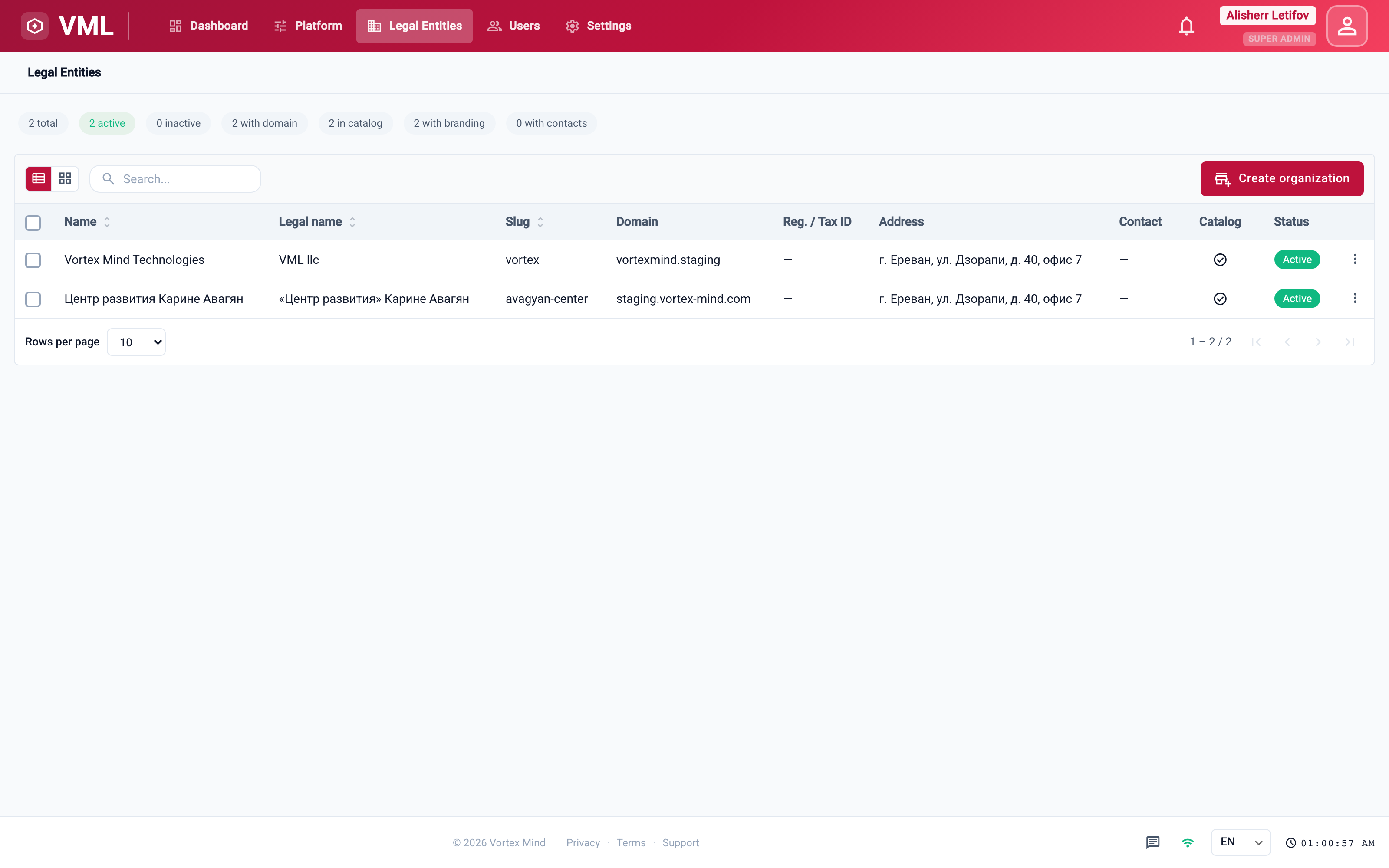Click the Vortex Mind Technologies name cell
The width and height of the screenshot is (1389, 868).
[134, 260]
